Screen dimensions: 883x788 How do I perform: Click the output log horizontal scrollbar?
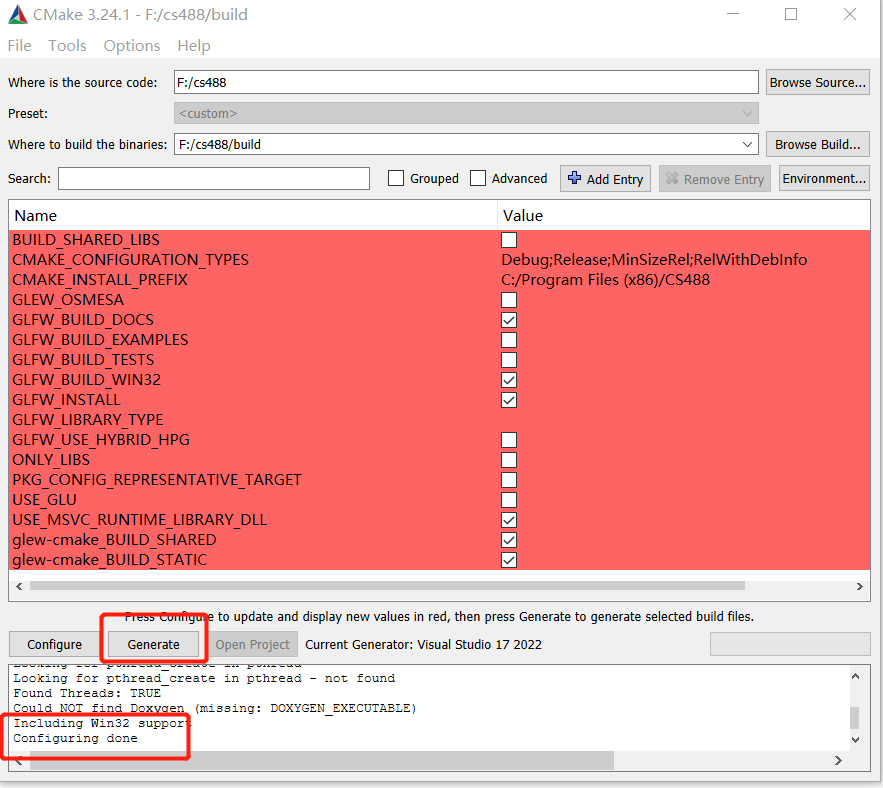pyautogui.click(x=322, y=760)
